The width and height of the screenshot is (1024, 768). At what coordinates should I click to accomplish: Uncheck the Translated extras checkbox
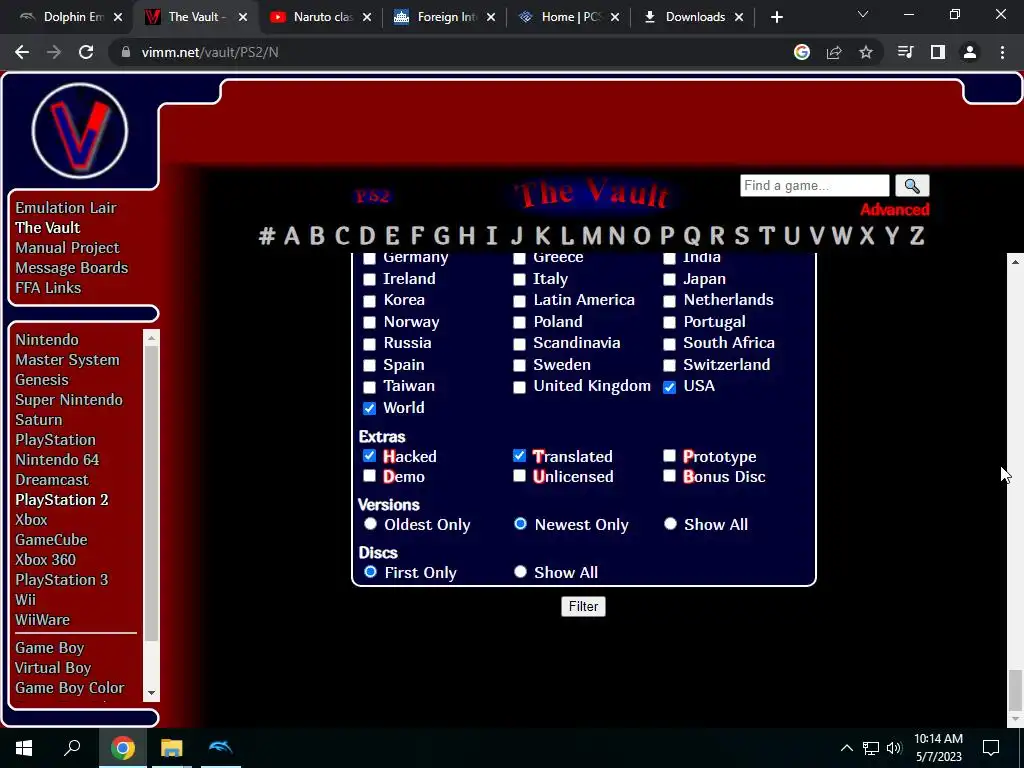[x=519, y=456]
